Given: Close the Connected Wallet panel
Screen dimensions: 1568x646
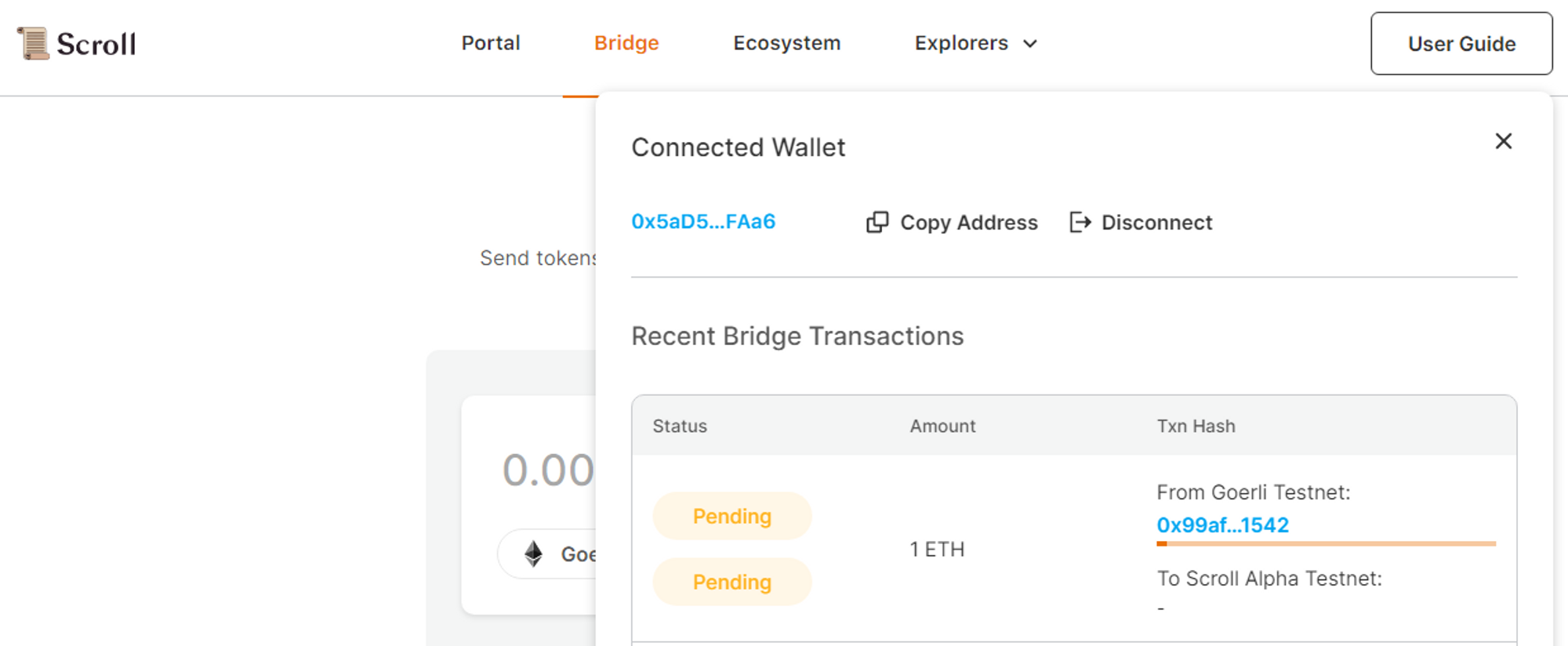Looking at the screenshot, I should click(x=1503, y=141).
